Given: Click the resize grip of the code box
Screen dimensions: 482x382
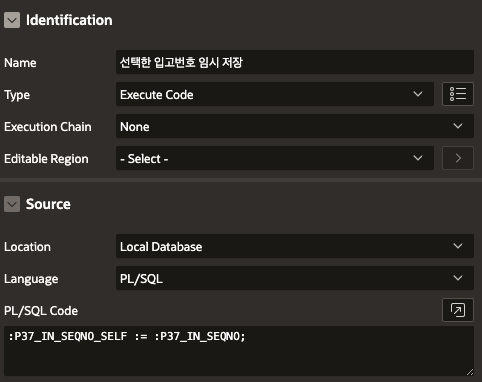Looking at the screenshot, I should (470, 372).
